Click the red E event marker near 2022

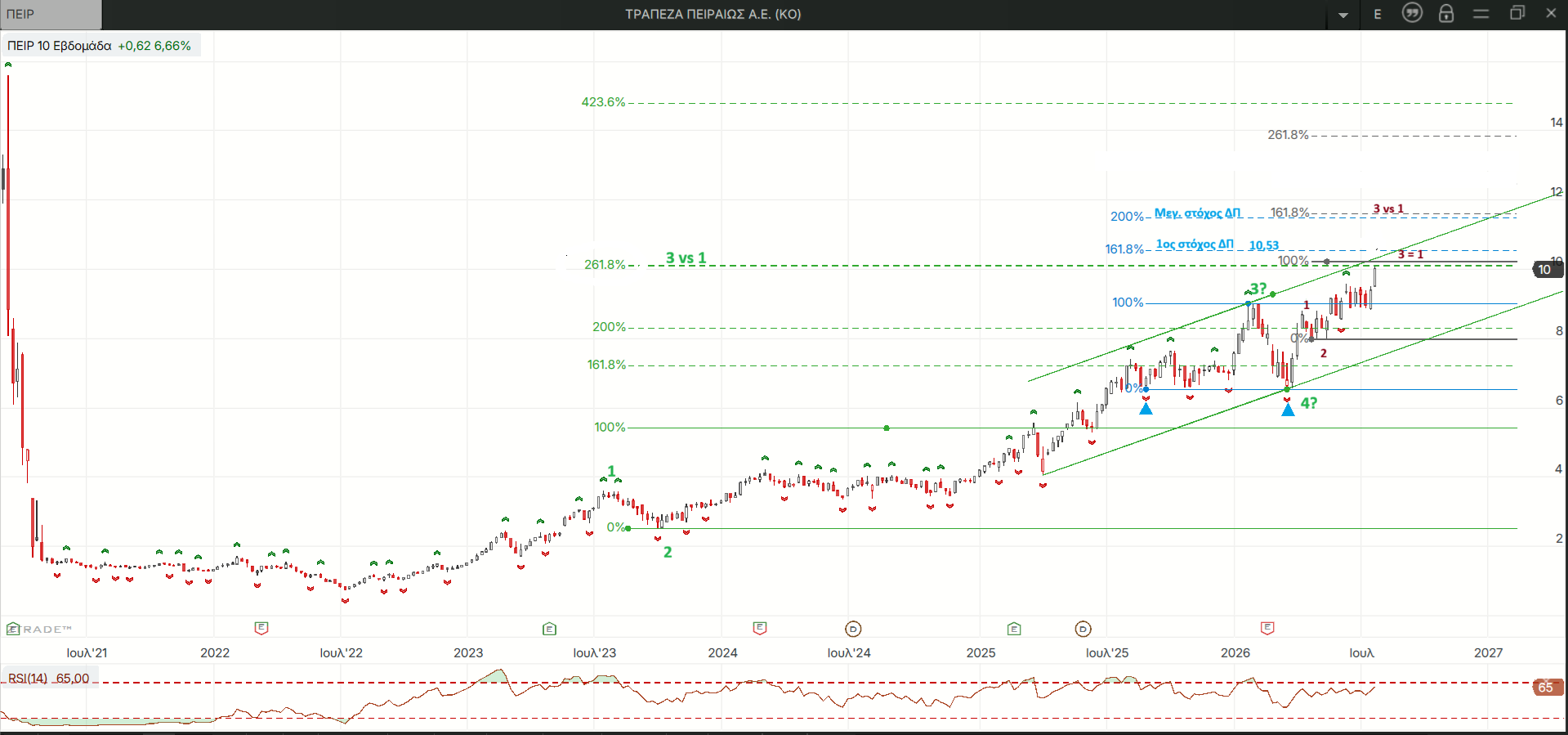coord(261,628)
